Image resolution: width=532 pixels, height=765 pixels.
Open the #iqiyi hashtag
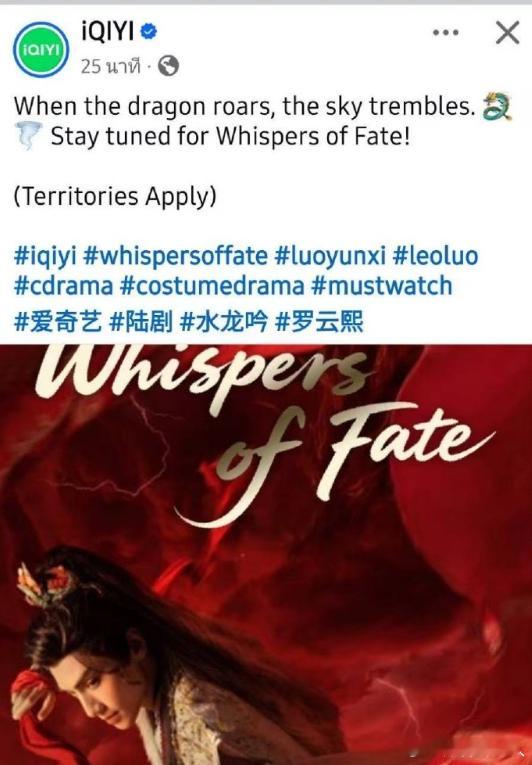pos(45,256)
